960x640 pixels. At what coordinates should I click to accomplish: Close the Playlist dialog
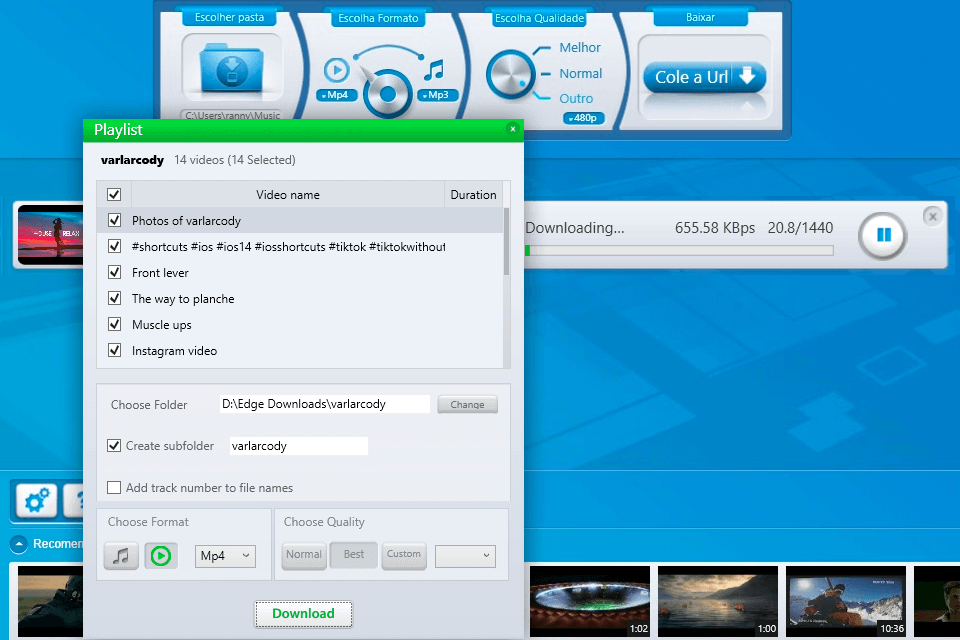pos(513,129)
